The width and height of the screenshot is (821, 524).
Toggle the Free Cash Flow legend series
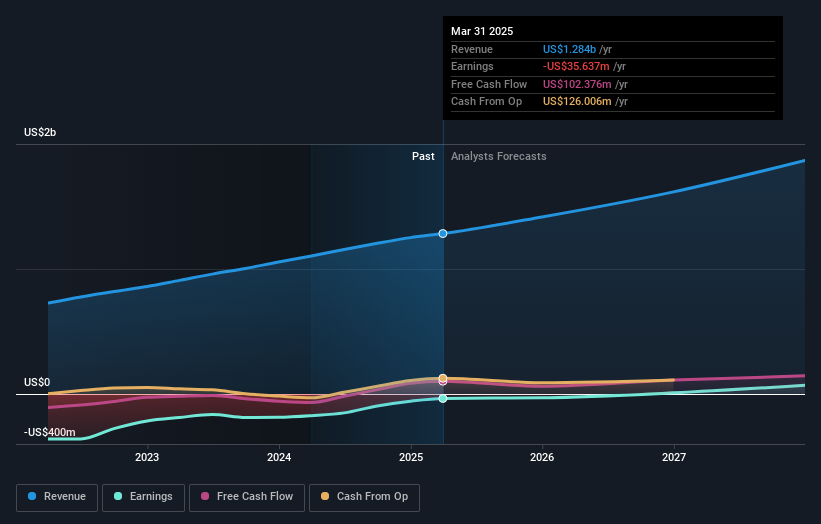point(247,497)
